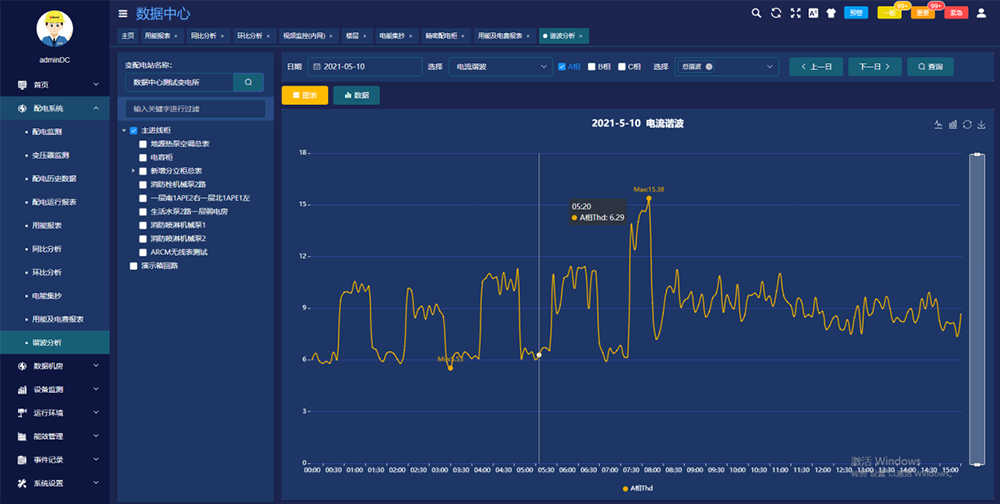
Task: Open the theme skin shirt icon
Action: click(831, 13)
